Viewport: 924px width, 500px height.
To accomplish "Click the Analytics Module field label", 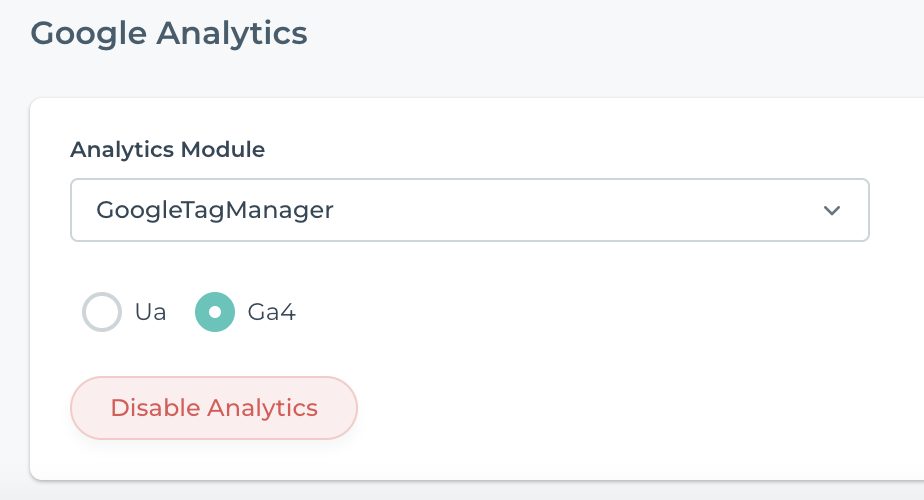I will (x=167, y=150).
